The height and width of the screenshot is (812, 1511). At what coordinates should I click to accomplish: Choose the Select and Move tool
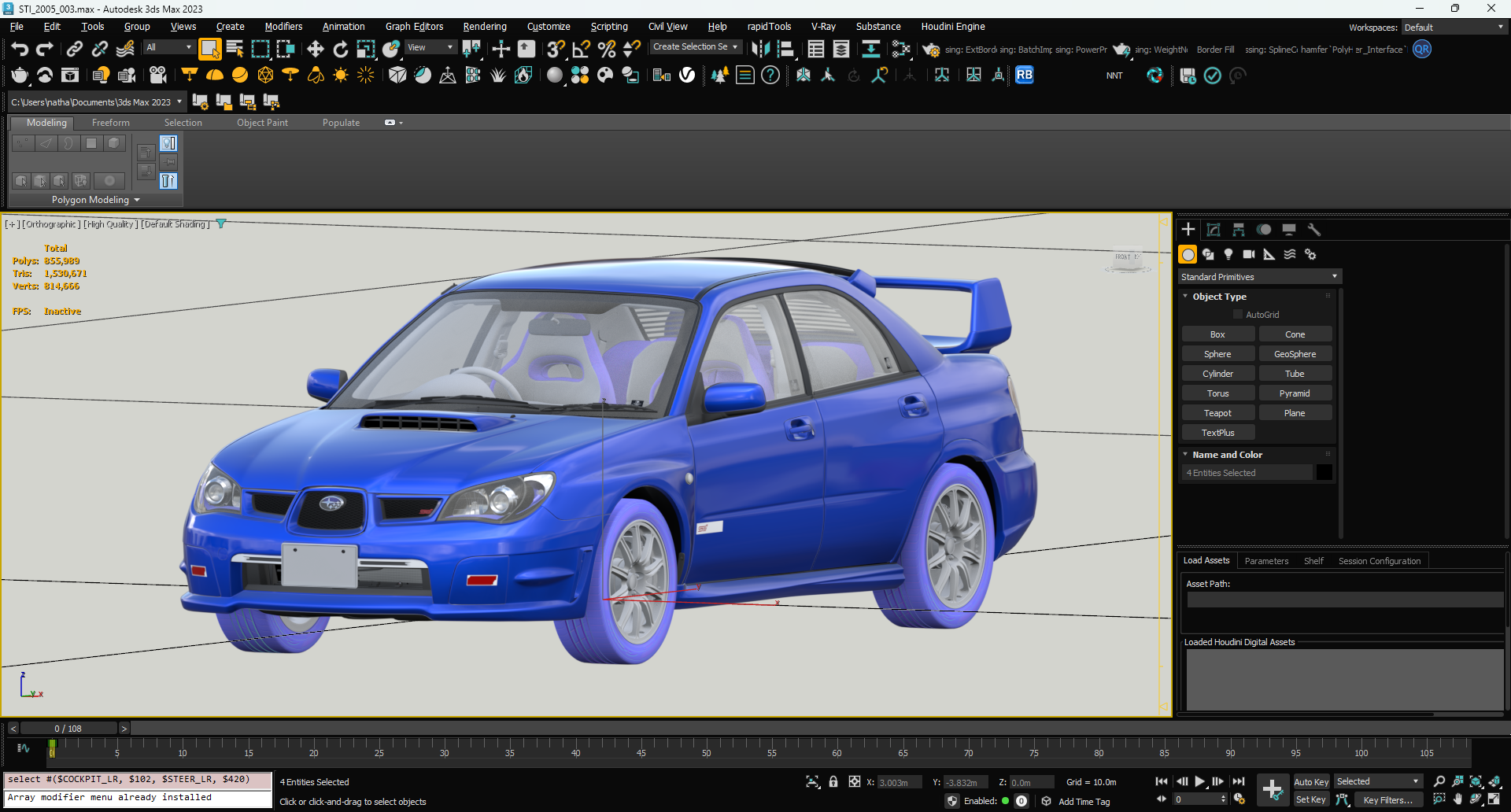[x=316, y=50]
